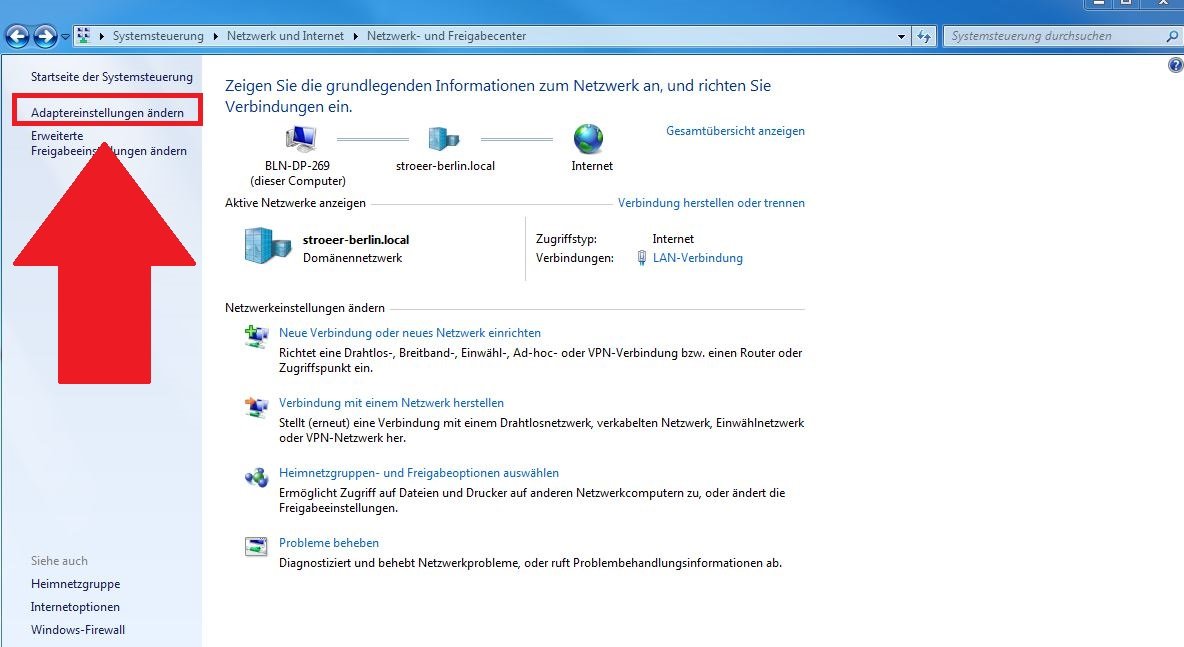
Task: Click the Internet globe icon
Action: click(588, 139)
